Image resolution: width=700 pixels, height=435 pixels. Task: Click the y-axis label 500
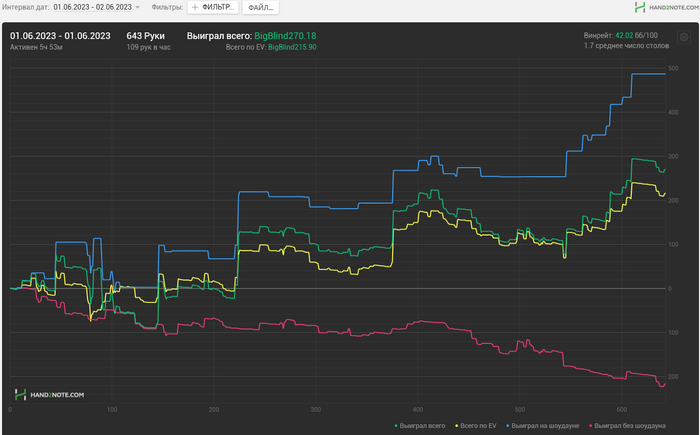pos(673,68)
